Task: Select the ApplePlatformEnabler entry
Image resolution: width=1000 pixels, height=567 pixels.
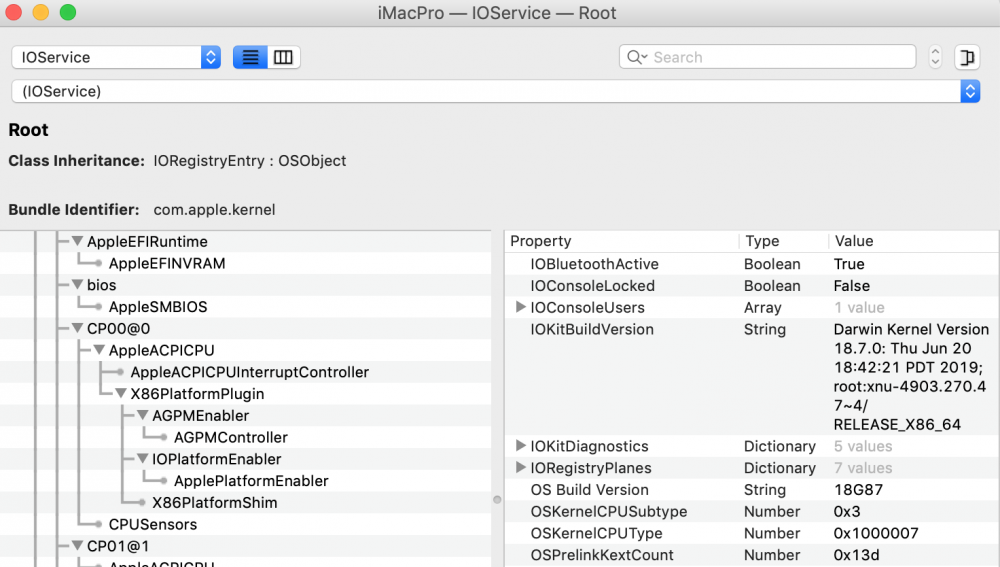Action: click(251, 481)
